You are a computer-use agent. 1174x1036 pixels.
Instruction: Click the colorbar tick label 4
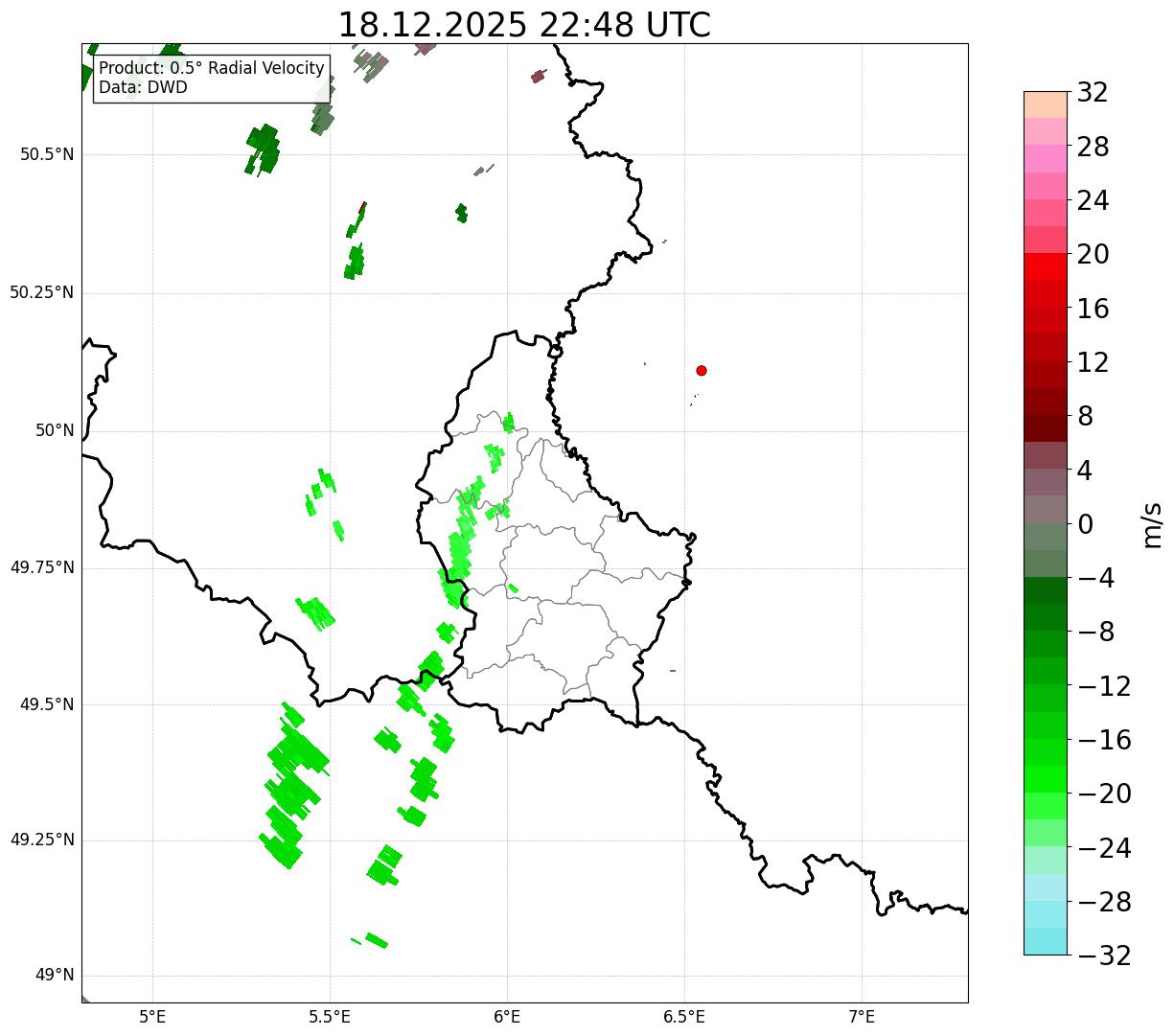coord(1085,471)
